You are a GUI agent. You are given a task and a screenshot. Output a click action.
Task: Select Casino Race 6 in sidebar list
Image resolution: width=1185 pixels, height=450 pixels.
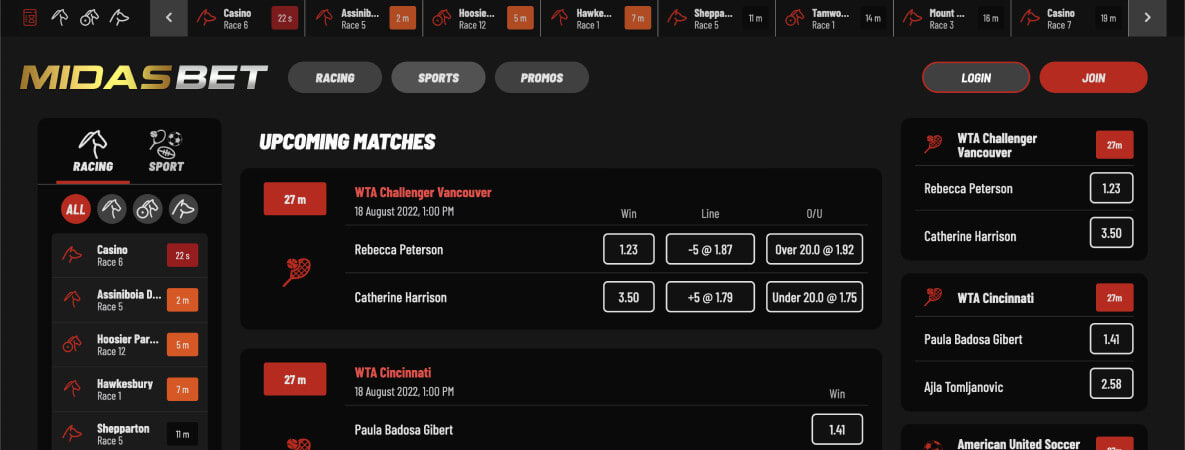tap(129, 256)
